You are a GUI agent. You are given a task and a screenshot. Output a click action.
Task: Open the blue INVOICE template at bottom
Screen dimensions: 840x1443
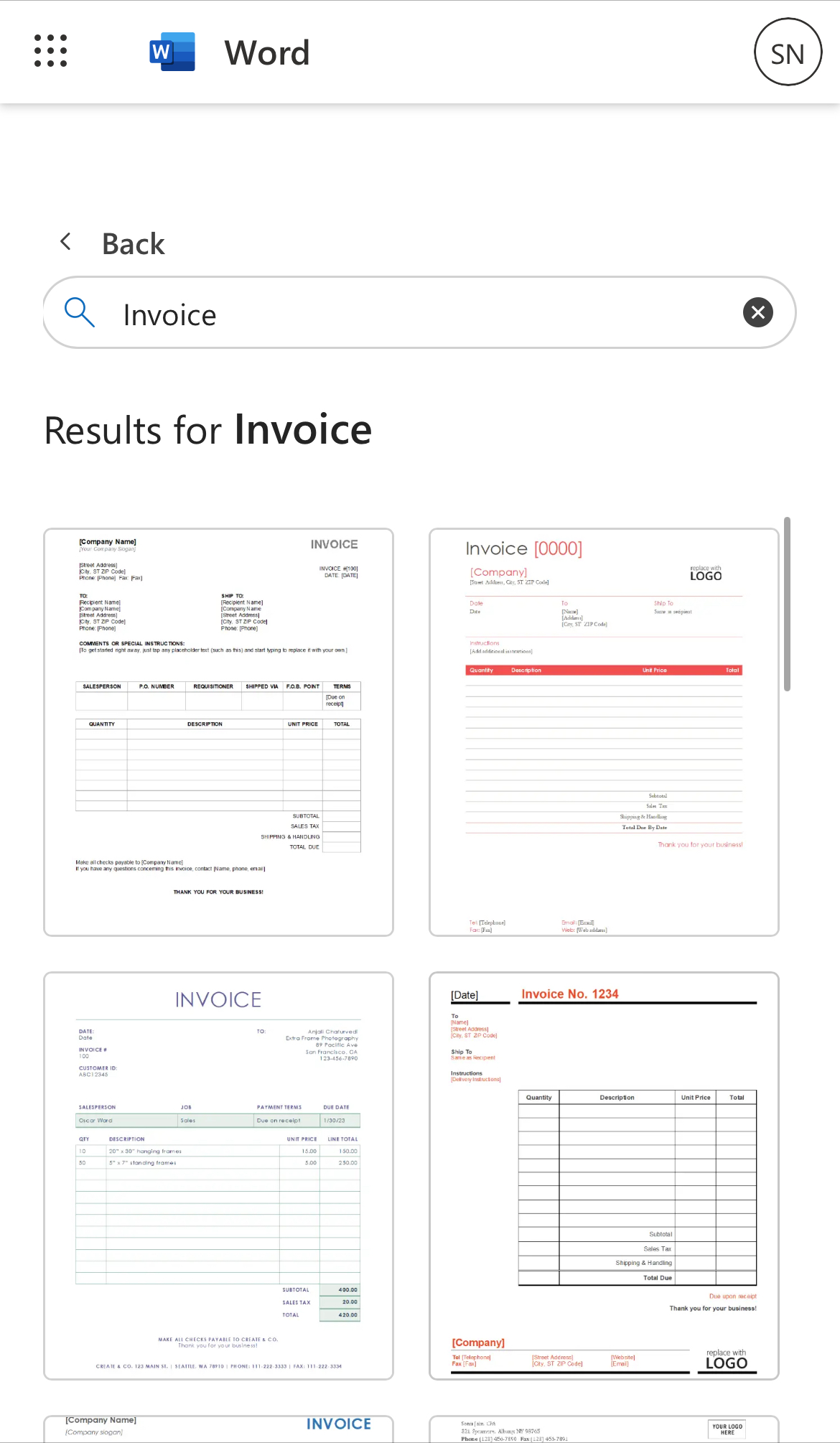218,1429
